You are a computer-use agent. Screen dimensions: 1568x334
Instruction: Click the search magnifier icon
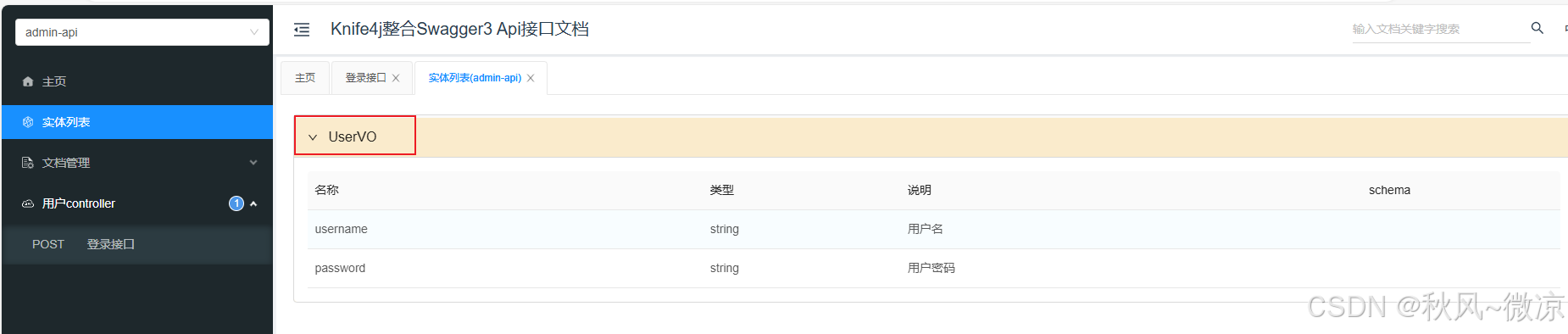pos(1537,28)
